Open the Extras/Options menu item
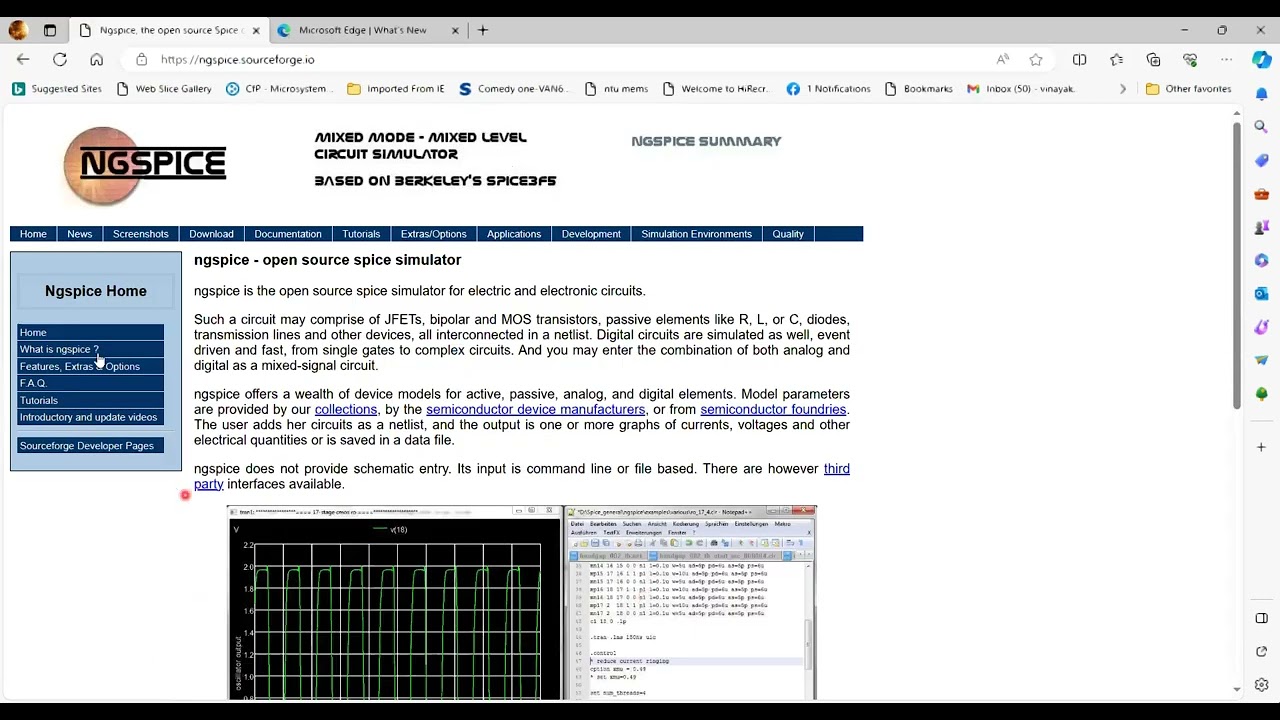 click(x=433, y=234)
